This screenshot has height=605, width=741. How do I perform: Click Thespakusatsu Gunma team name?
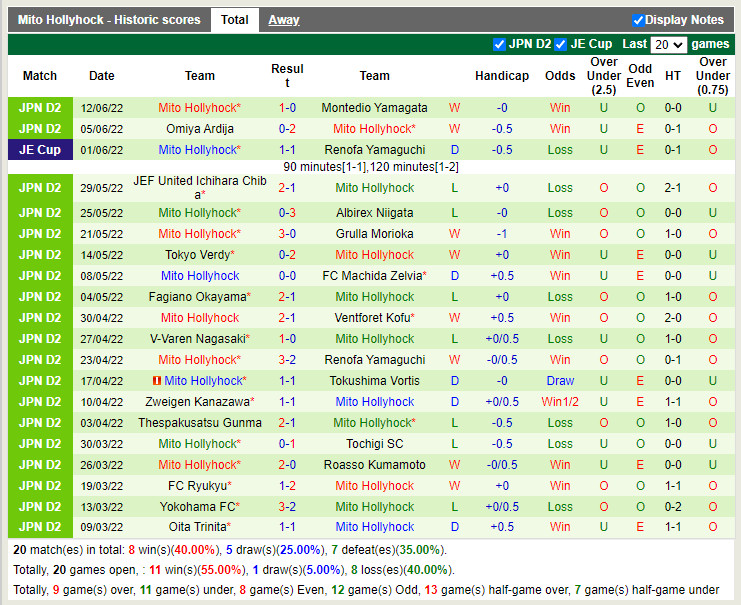(200, 423)
